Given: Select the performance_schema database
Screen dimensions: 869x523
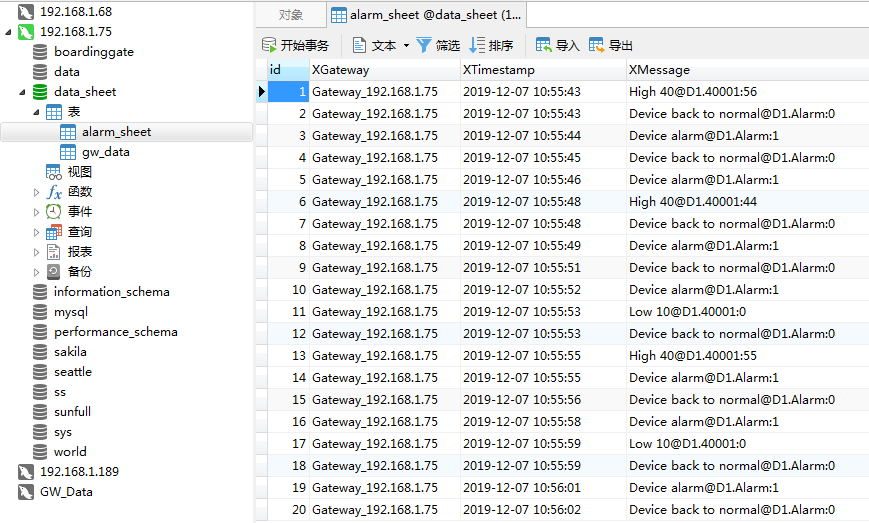Looking at the screenshot, I should coord(116,332).
